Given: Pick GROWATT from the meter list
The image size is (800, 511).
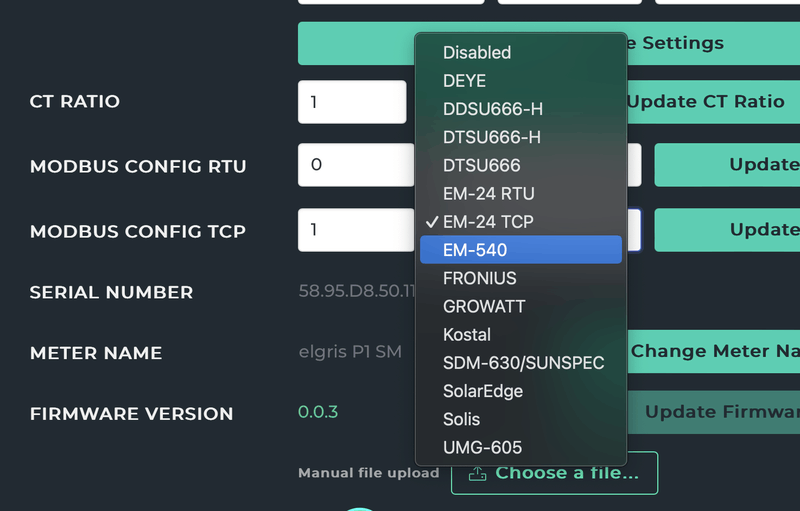Looking at the screenshot, I should (x=483, y=306).
